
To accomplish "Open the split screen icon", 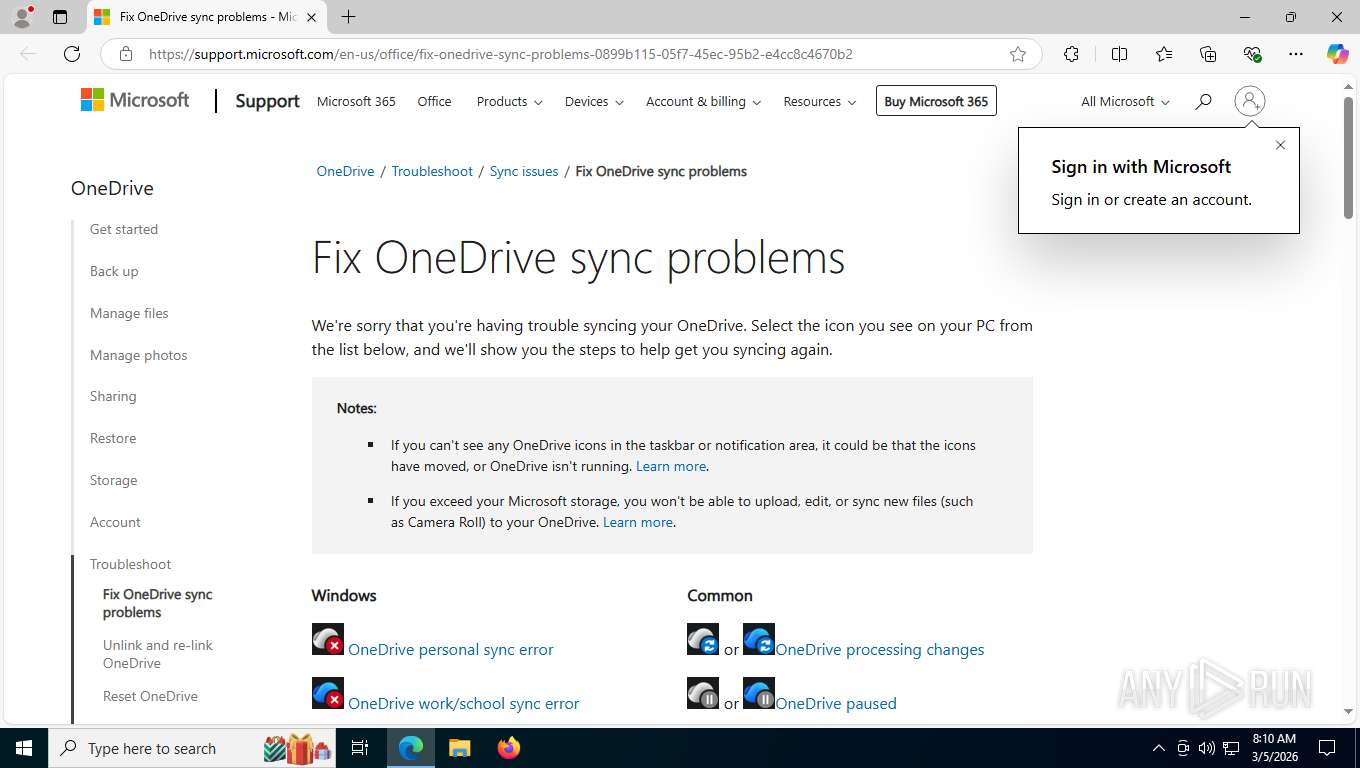I will [1120, 54].
